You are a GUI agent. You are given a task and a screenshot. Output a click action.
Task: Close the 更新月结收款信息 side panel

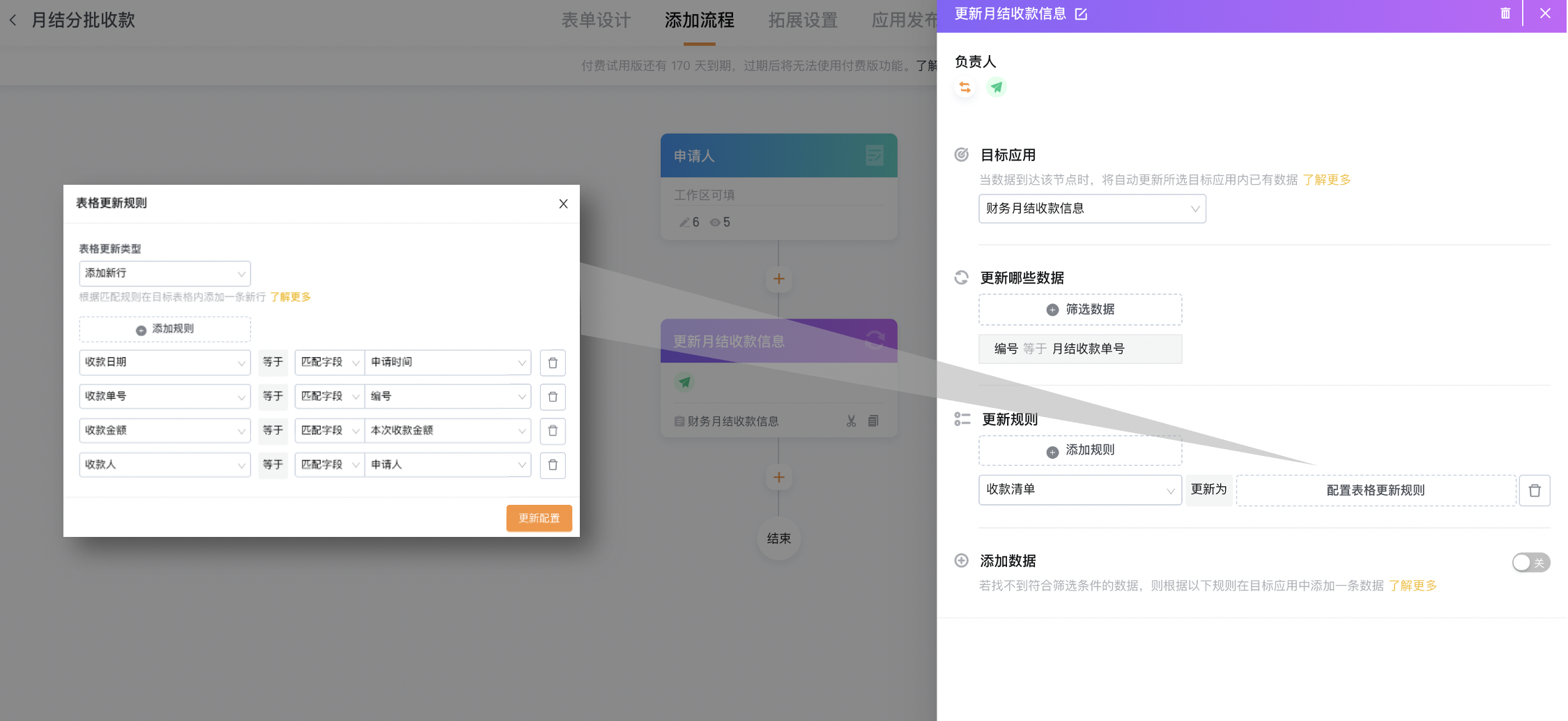click(x=1545, y=13)
